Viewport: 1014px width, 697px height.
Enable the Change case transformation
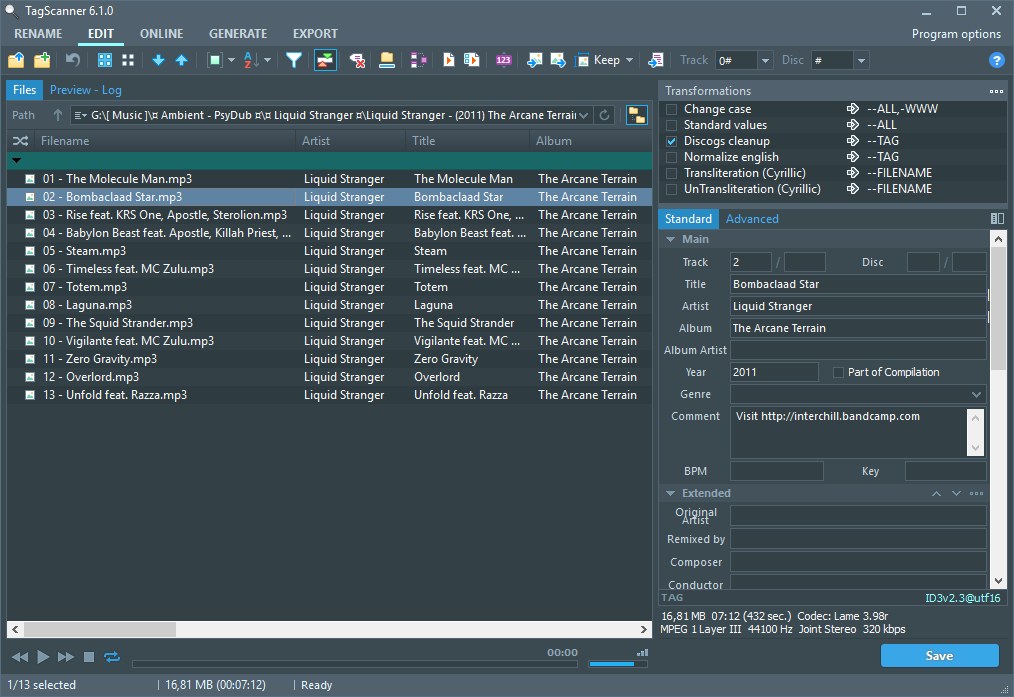[672, 109]
